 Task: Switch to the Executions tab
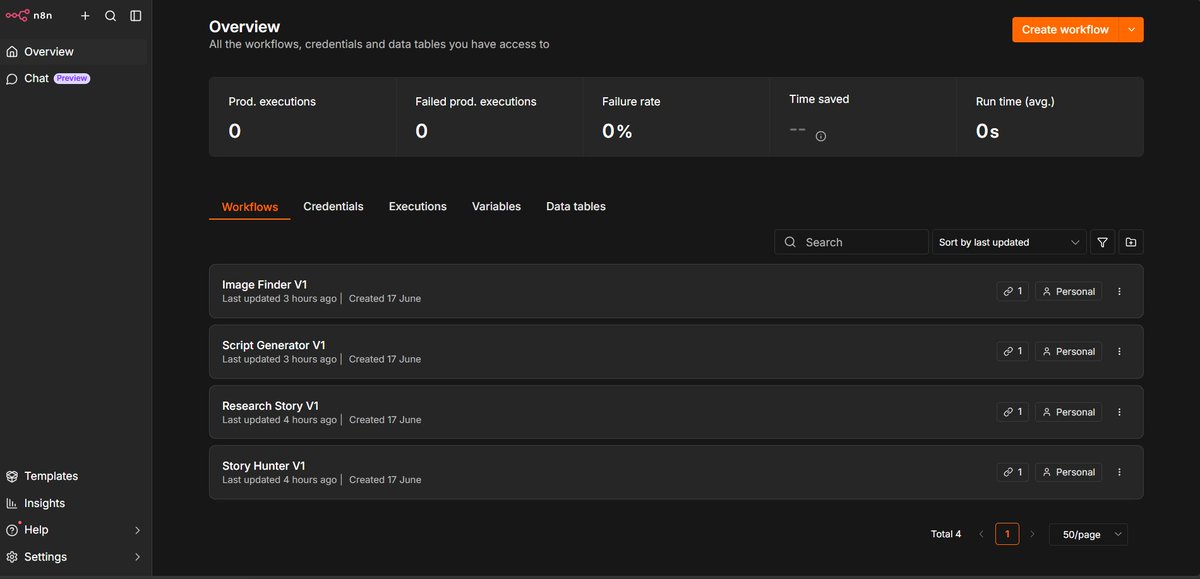[417, 207]
